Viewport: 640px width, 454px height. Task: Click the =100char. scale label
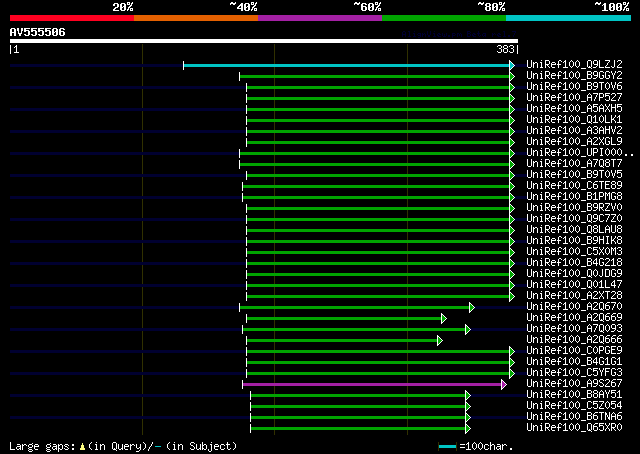(x=486, y=447)
